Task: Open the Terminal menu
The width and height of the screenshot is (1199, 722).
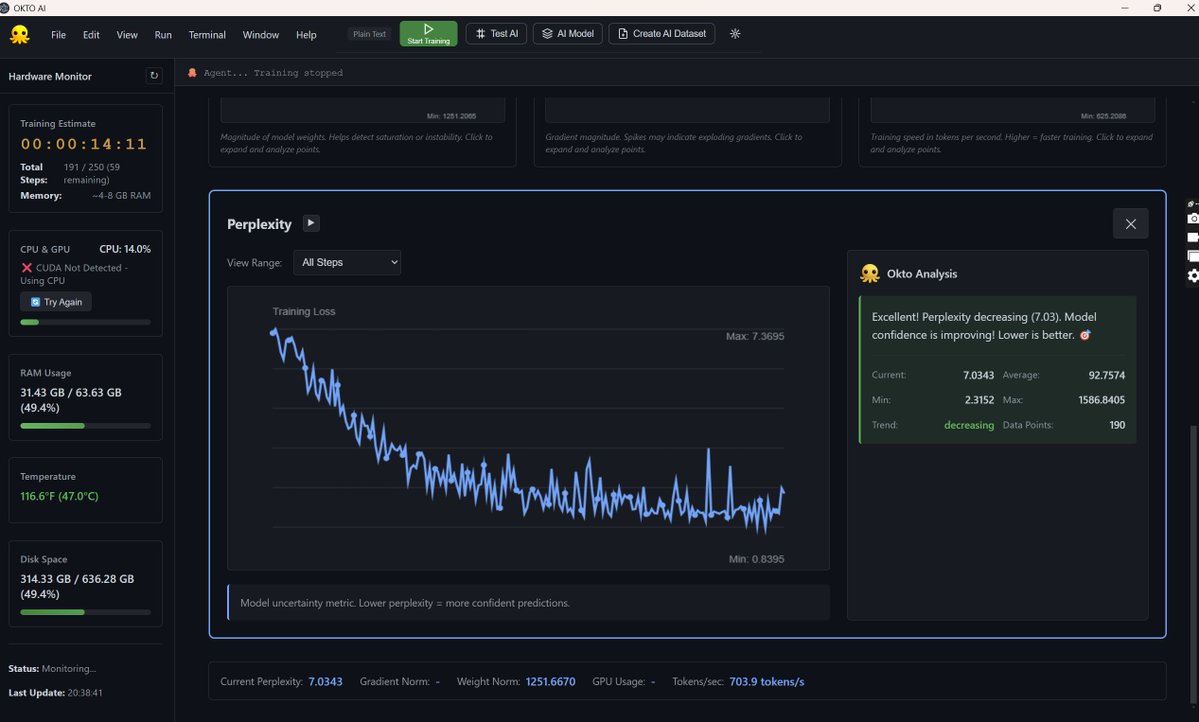Action: 206,34
